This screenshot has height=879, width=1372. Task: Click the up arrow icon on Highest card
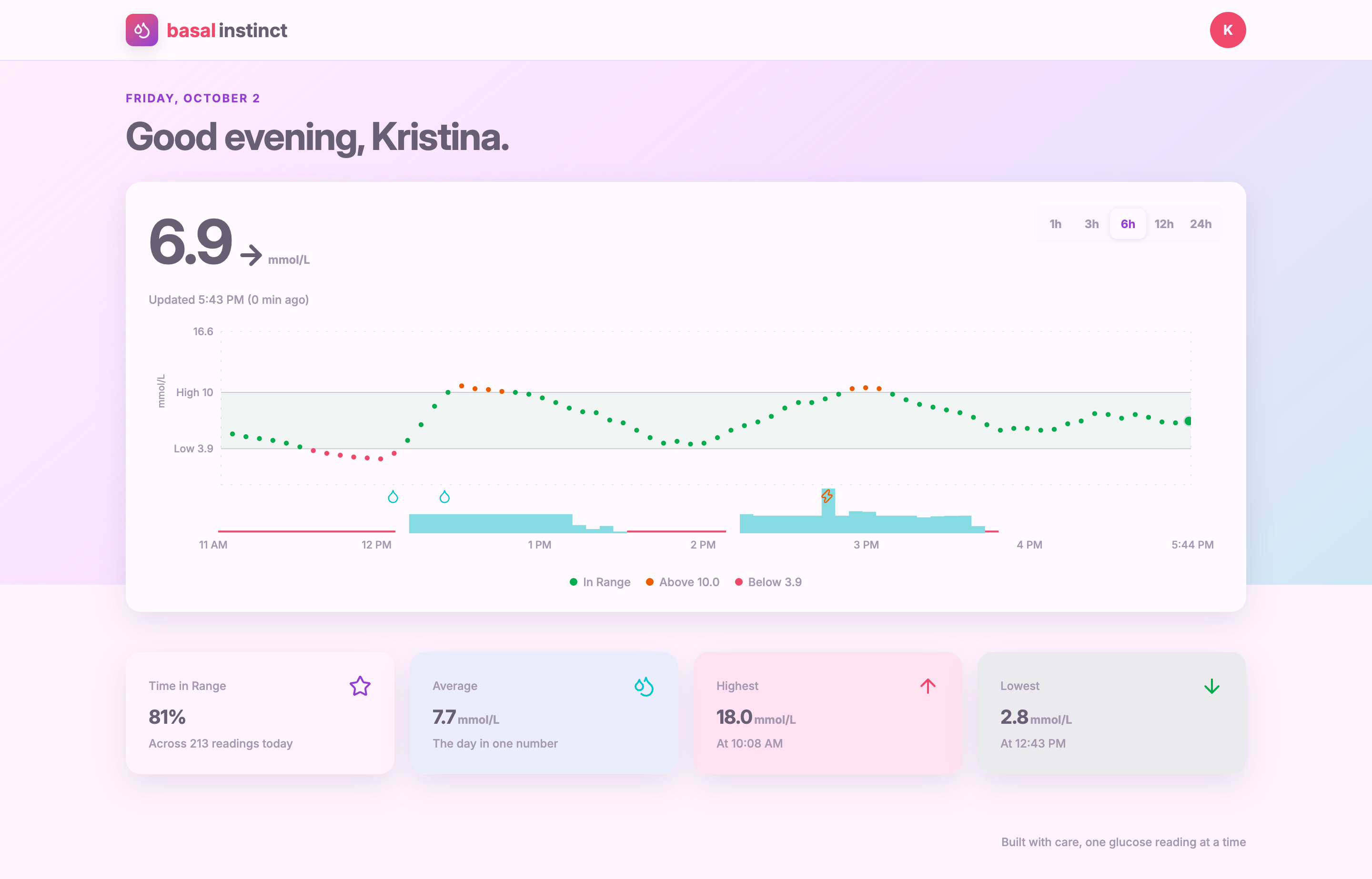pyautogui.click(x=928, y=686)
